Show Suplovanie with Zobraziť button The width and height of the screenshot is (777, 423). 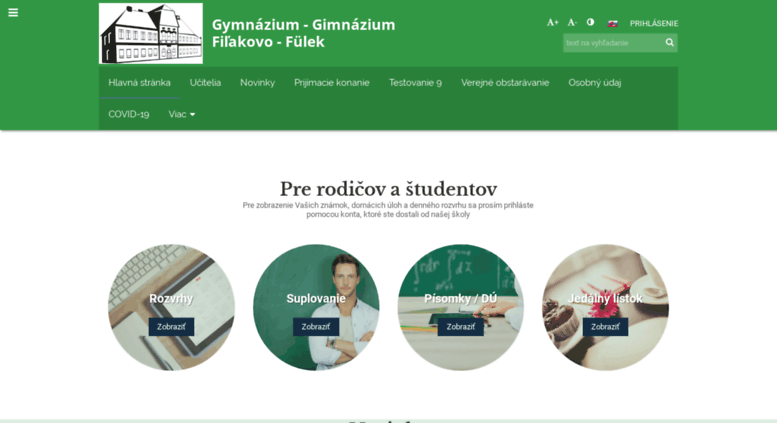click(316, 326)
